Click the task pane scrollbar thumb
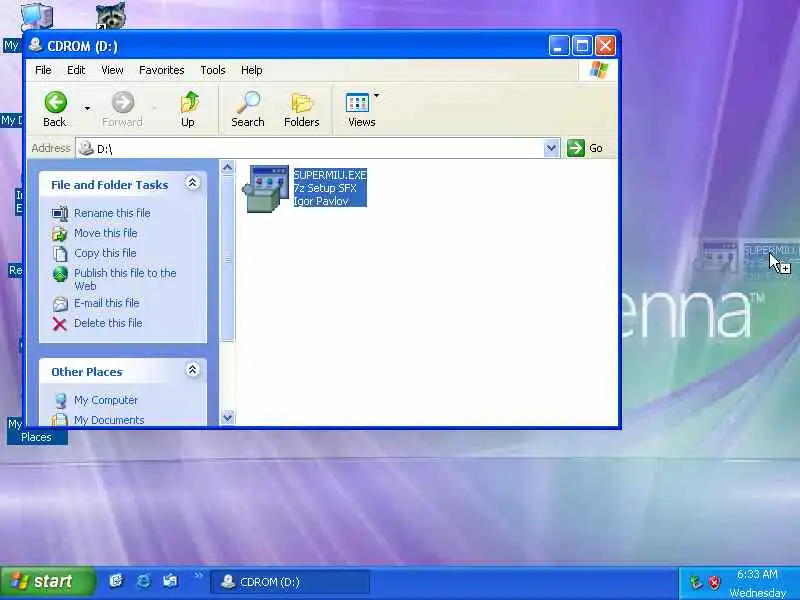The width and height of the screenshot is (800, 600). click(x=228, y=259)
